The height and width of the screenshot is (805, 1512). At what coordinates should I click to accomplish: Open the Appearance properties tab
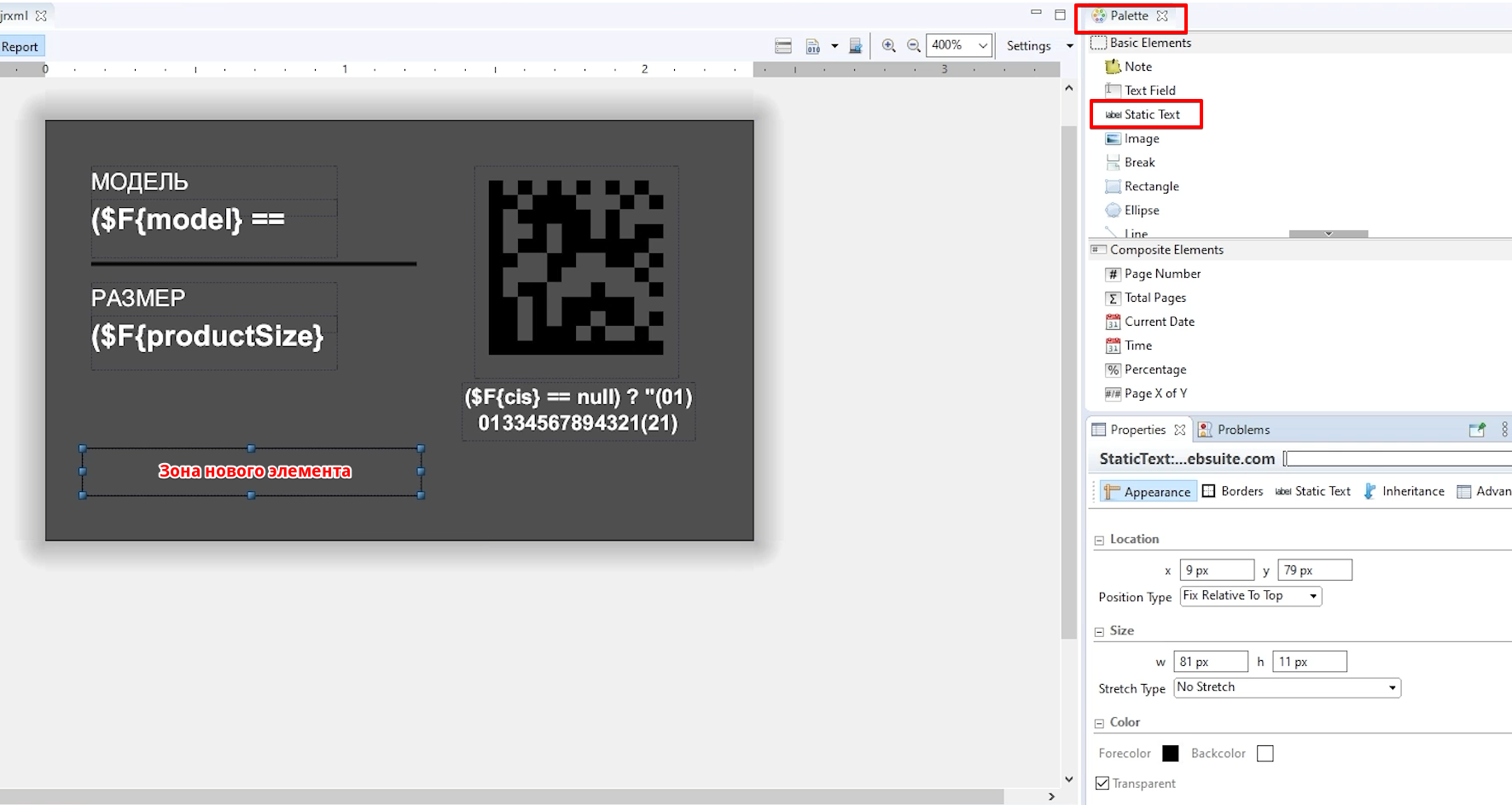(x=1148, y=491)
